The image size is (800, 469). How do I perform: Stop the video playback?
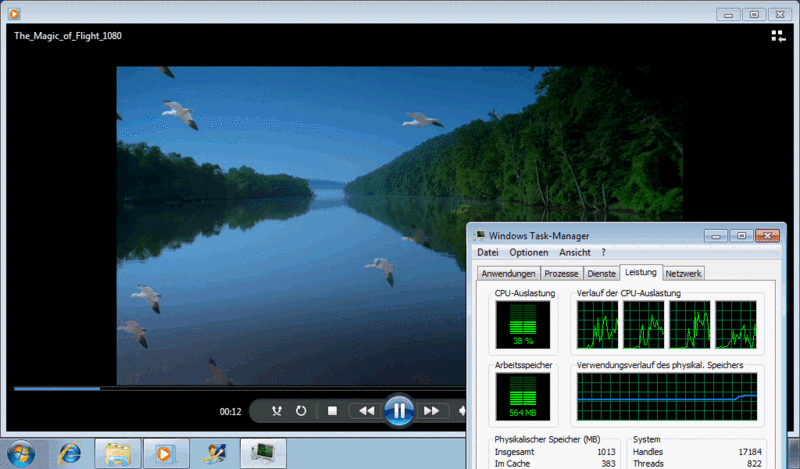[x=332, y=411]
